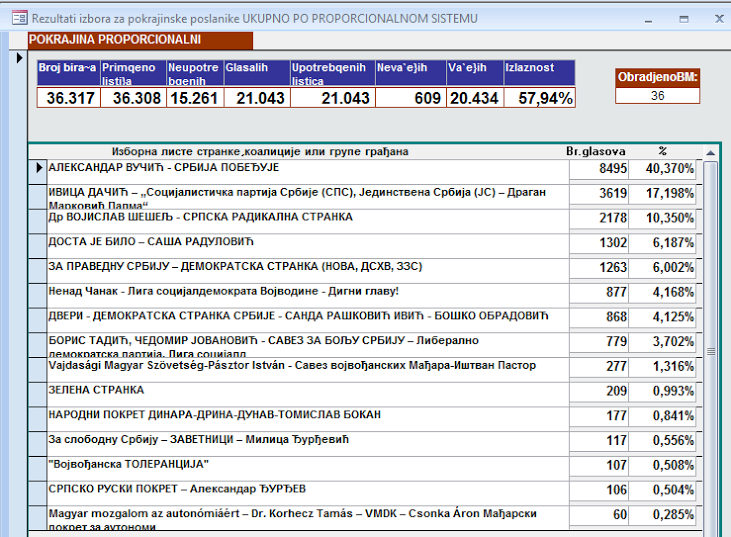731x537 pixels.
Task: Maximize the Rezultati izbora window
Action: (x=684, y=19)
